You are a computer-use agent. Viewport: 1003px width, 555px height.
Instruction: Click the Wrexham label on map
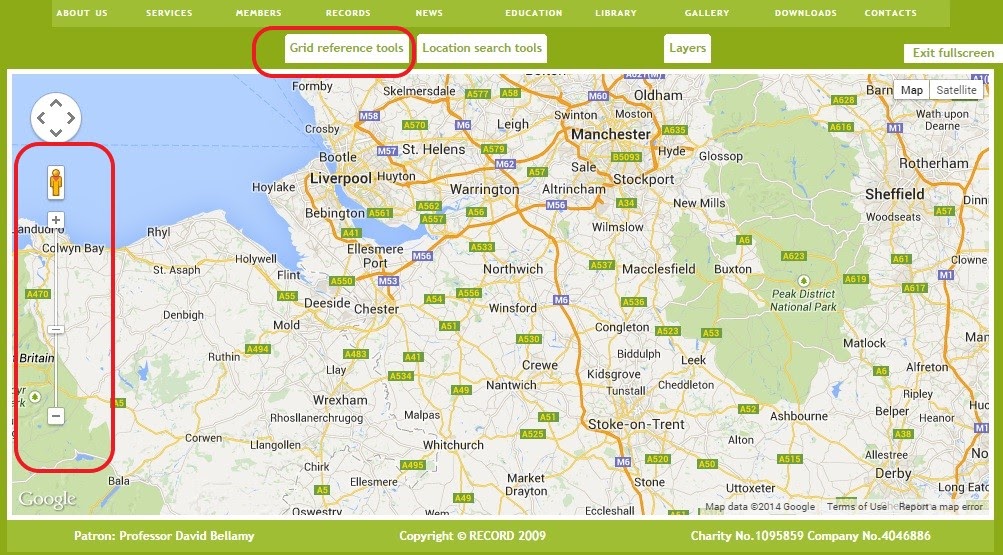tap(340, 400)
